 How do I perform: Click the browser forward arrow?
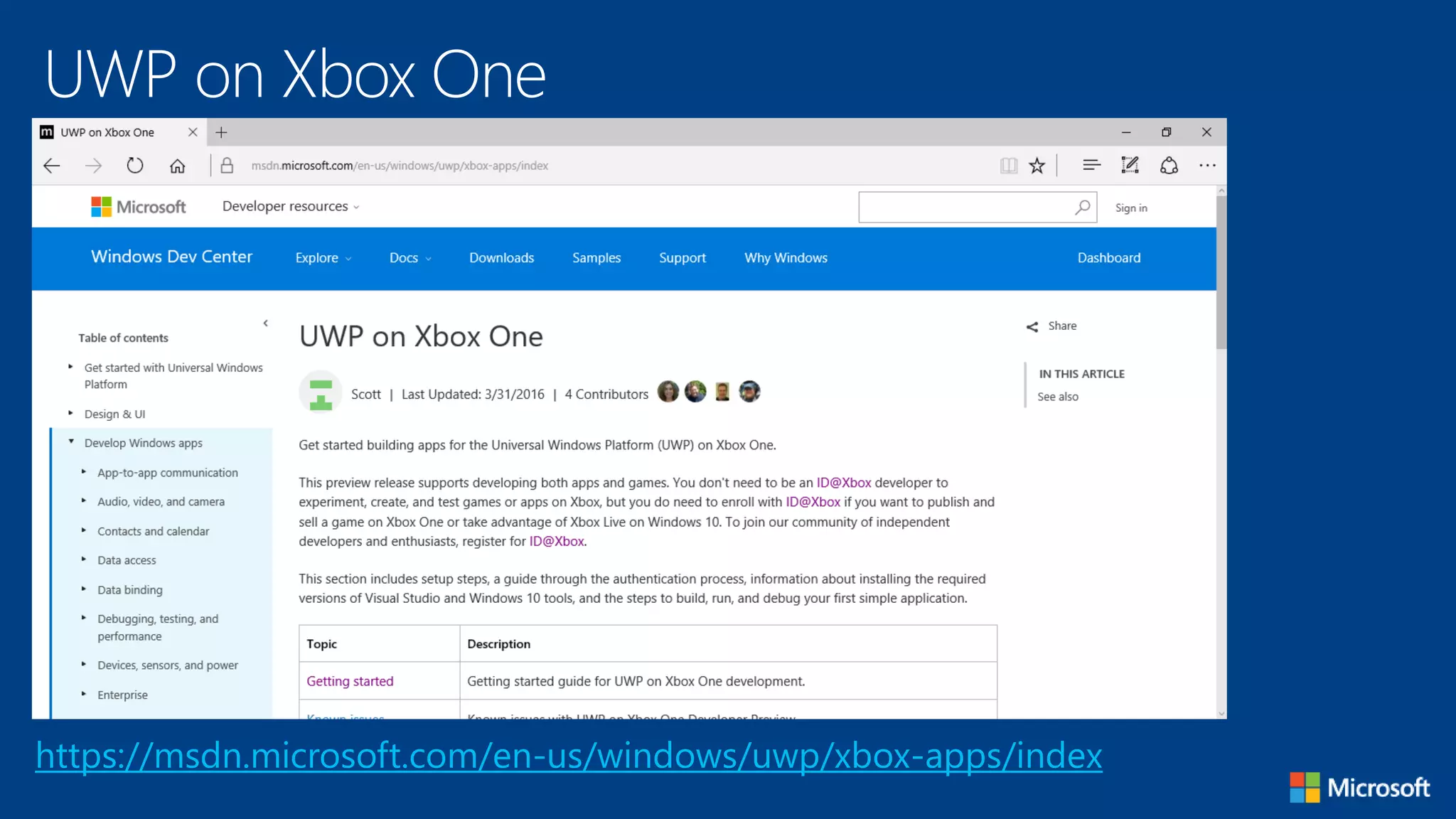(x=93, y=166)
